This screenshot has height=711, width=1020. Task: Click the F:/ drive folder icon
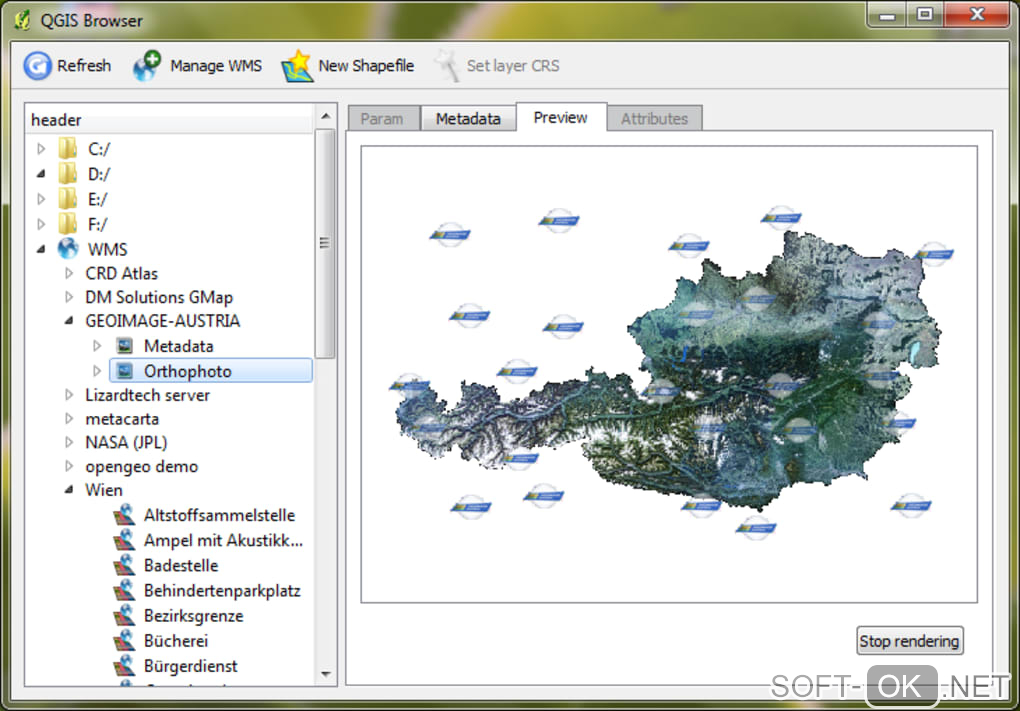point(68,224)
